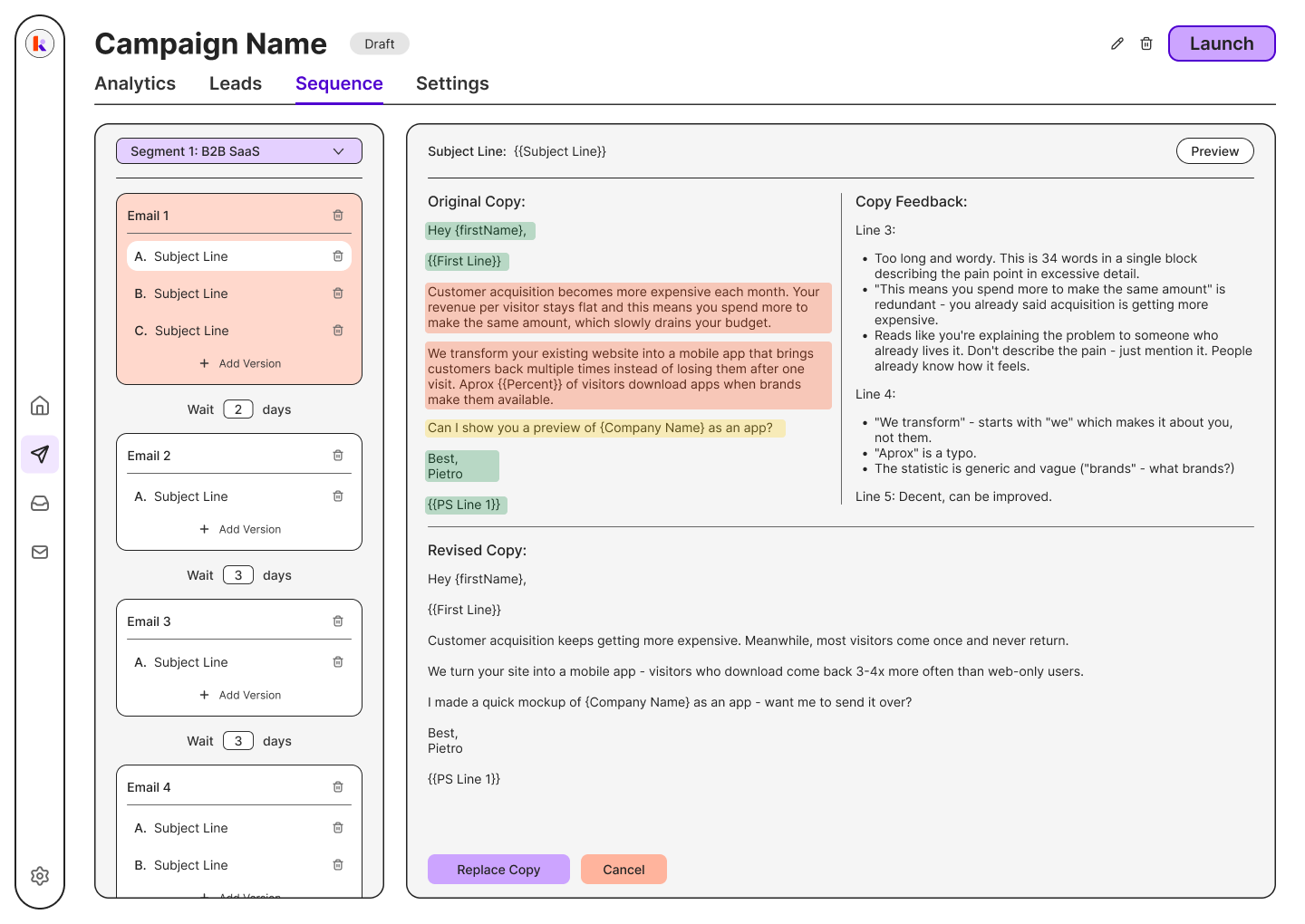Click the Campaign Name title
The height and width of the screenshot is (924, 1305).
pyautogui.click(x=210, y=43)
